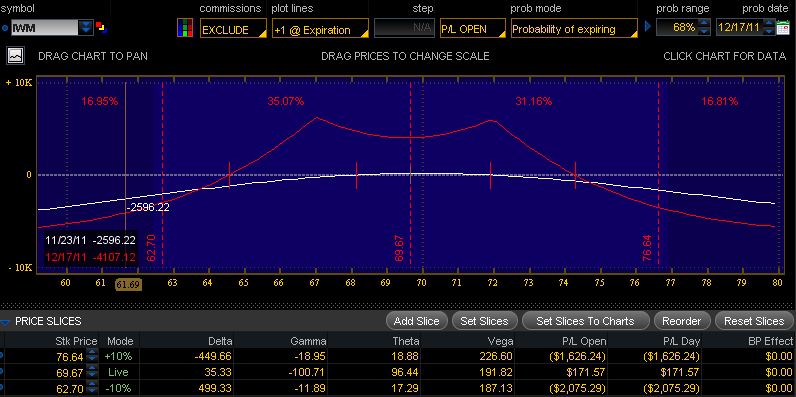Increase prob range above 68% with up arrow
The image size is (796, 397).
(704, 23)
